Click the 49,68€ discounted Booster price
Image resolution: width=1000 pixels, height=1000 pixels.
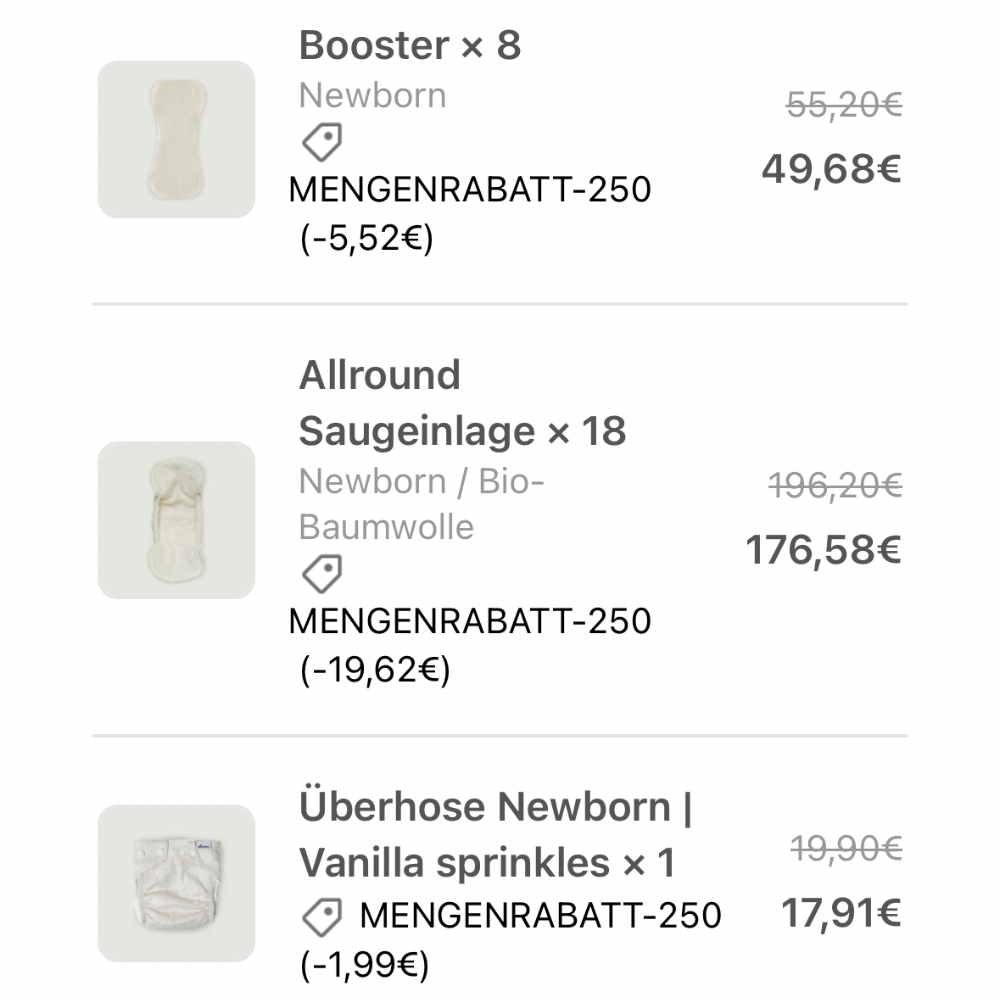click(x=831, y=169)
